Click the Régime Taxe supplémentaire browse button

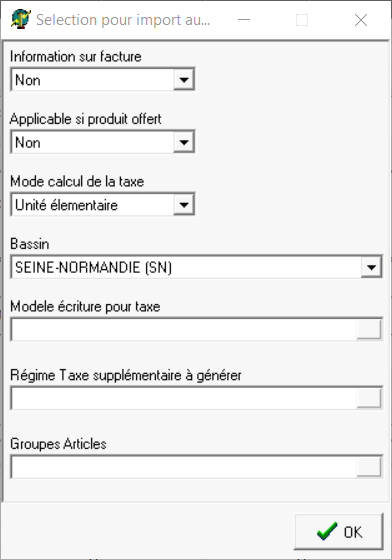(x=369, y=398)
